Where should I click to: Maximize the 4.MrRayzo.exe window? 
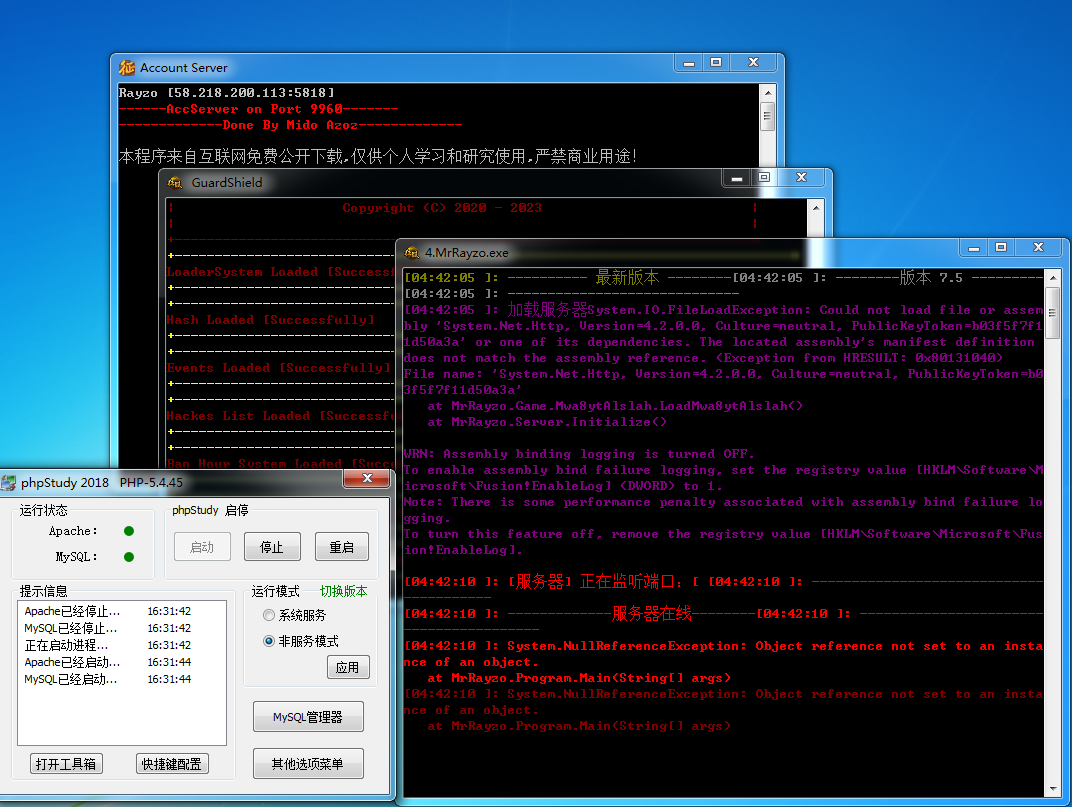[x=1001, y=248]
